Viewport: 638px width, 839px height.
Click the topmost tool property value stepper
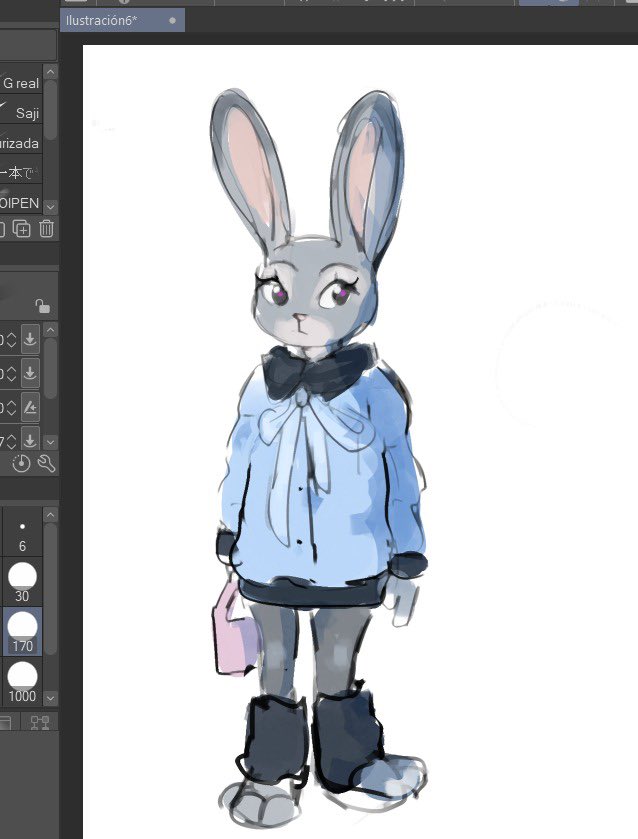tap(12, 339)
